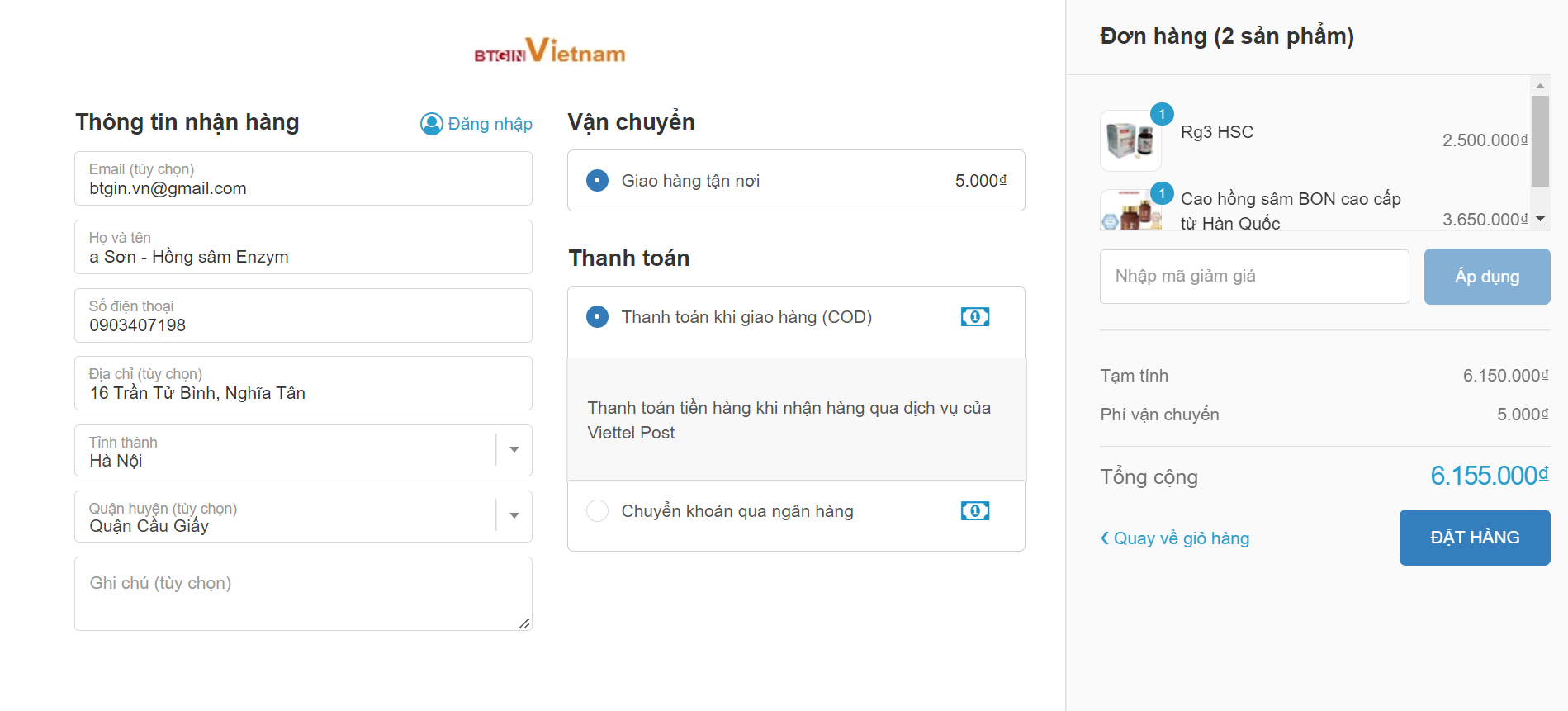Select Giao hàng tận nơi shipping option
This screenshot has width=1568, height=711.
(x=597, y=181)
